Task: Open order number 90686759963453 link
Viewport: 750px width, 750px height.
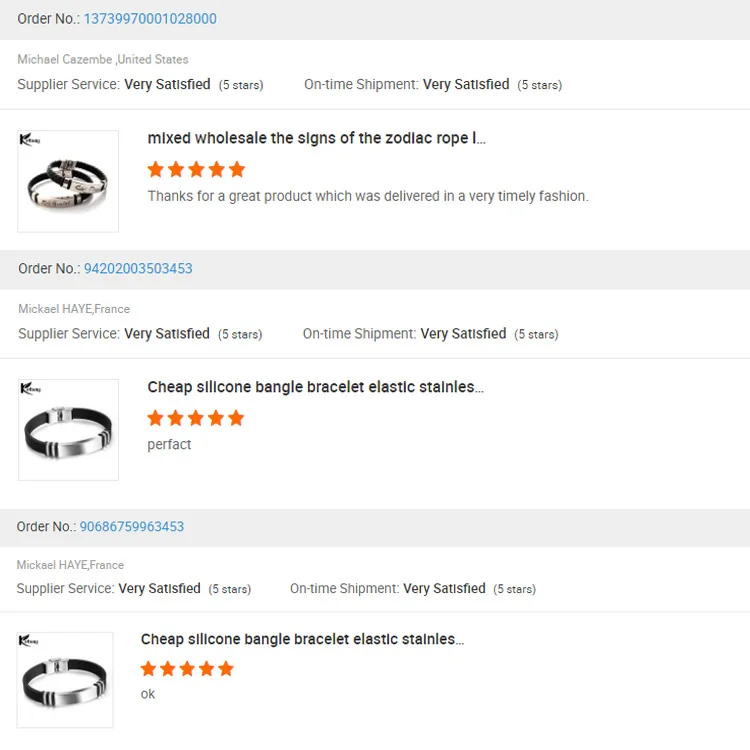Action: tap(132, 526)
